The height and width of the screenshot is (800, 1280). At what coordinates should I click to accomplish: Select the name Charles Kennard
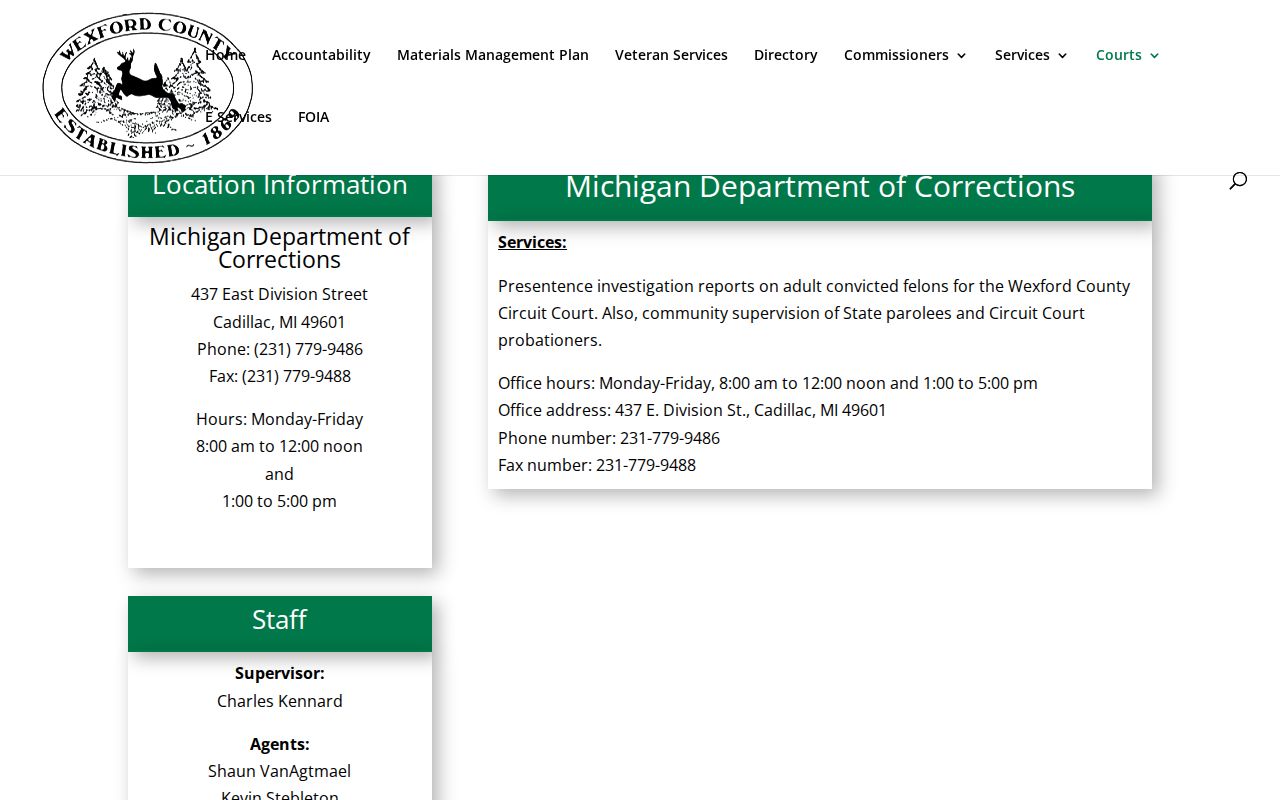[280, 701]
